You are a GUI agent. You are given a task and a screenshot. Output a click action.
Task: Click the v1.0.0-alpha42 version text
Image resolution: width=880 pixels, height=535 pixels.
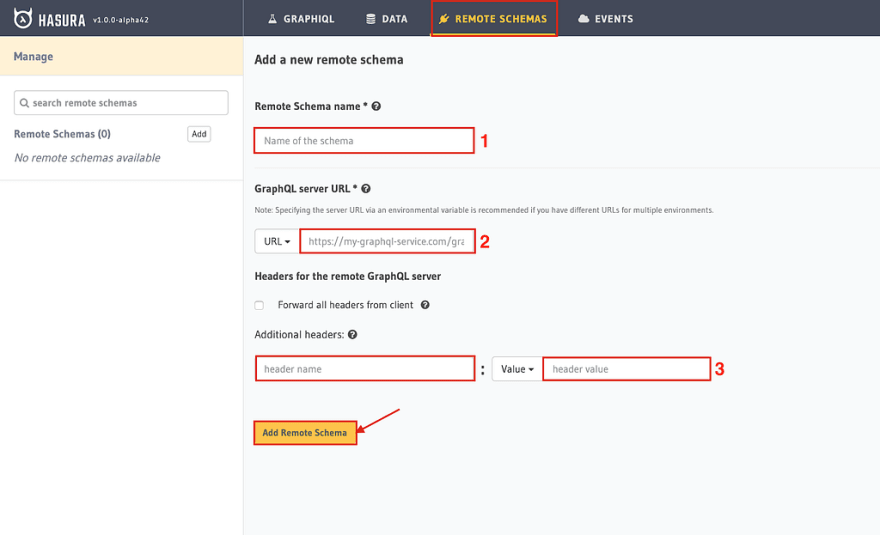[x=121, y=20]
